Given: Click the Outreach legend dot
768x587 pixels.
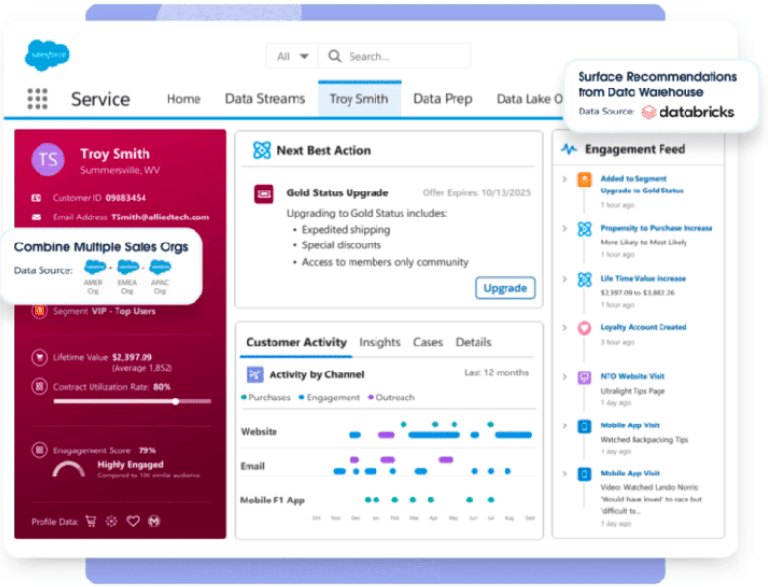Looking at the screenshot, I should pyautogui.click(x=371, y=397).
